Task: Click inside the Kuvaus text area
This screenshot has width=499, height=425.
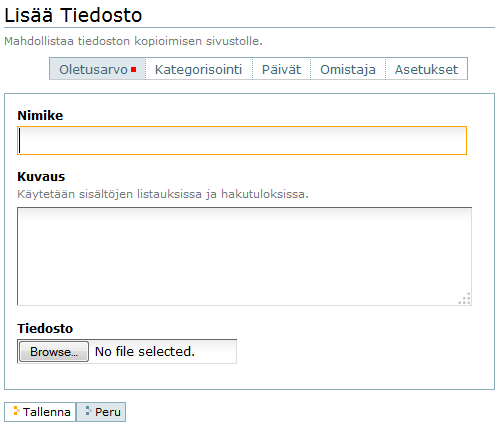Action: point(244,256)
